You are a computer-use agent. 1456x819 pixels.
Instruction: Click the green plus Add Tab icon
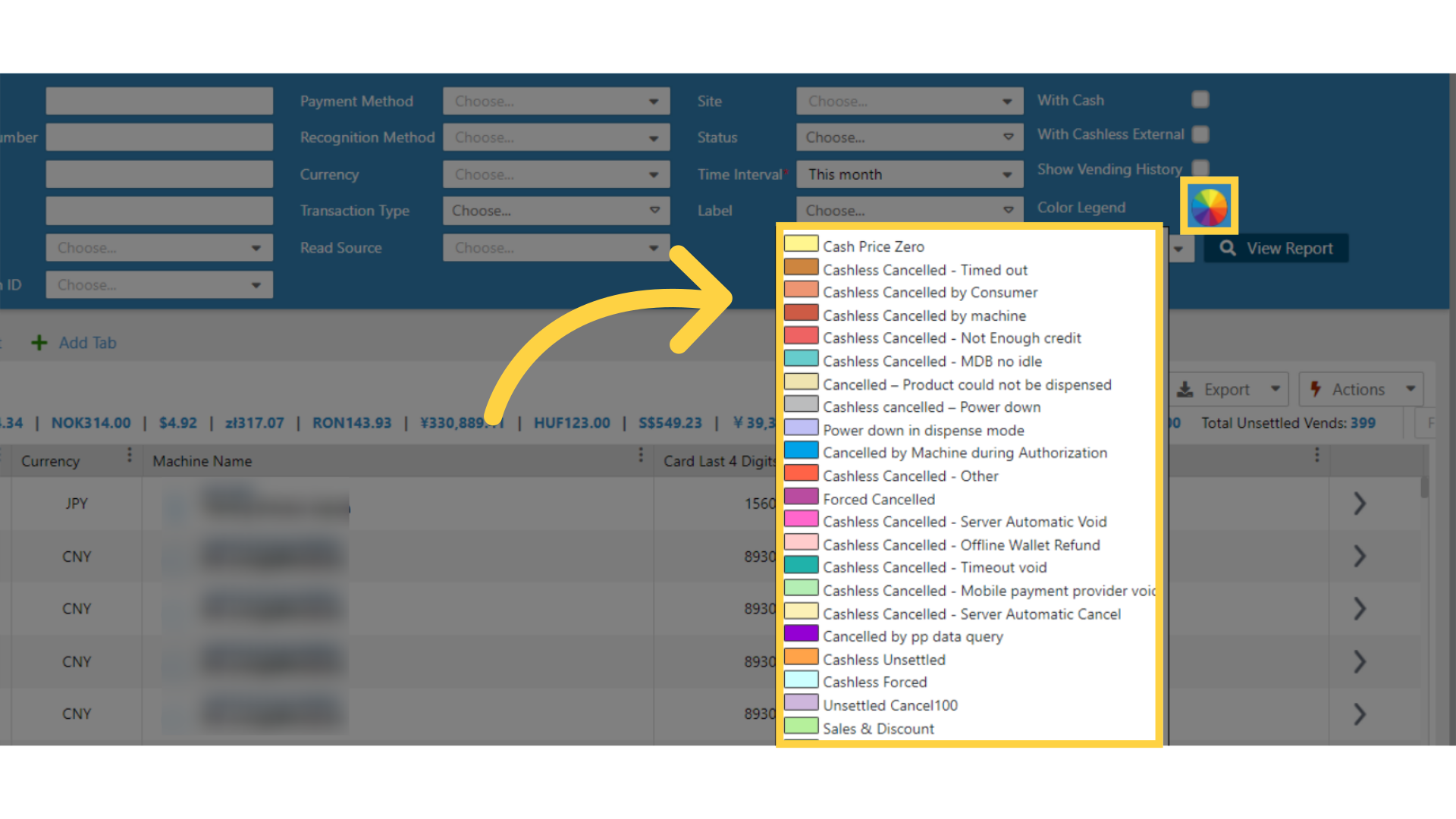(x=39, y=343)
